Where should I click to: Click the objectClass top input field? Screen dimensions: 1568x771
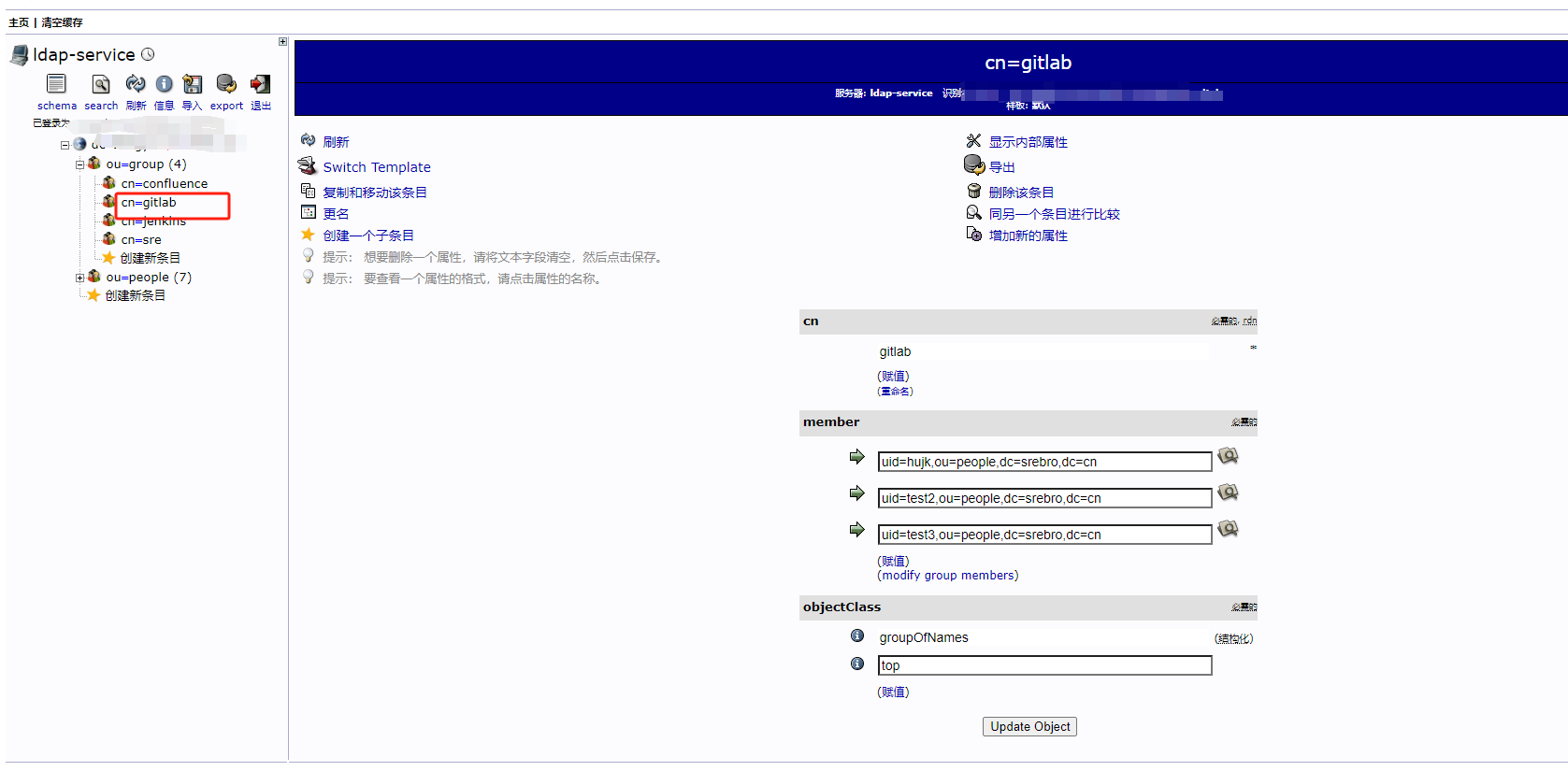(1043, 665)
